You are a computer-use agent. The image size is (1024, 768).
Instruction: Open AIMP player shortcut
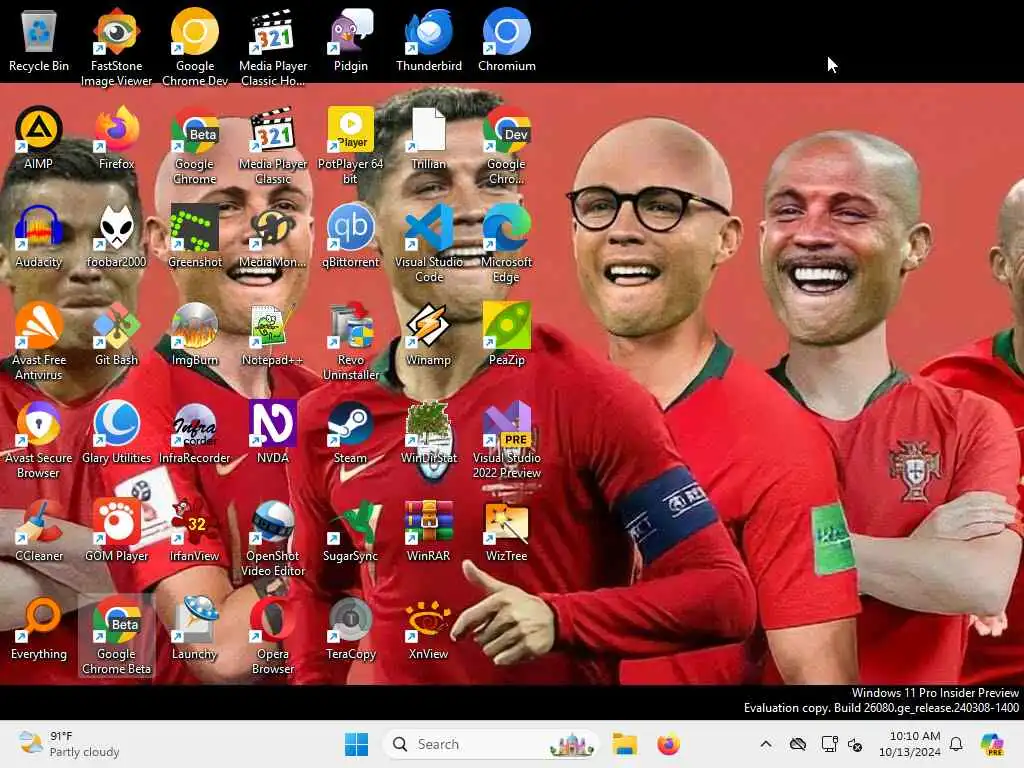pyautogui.click(x=39, y=138)
